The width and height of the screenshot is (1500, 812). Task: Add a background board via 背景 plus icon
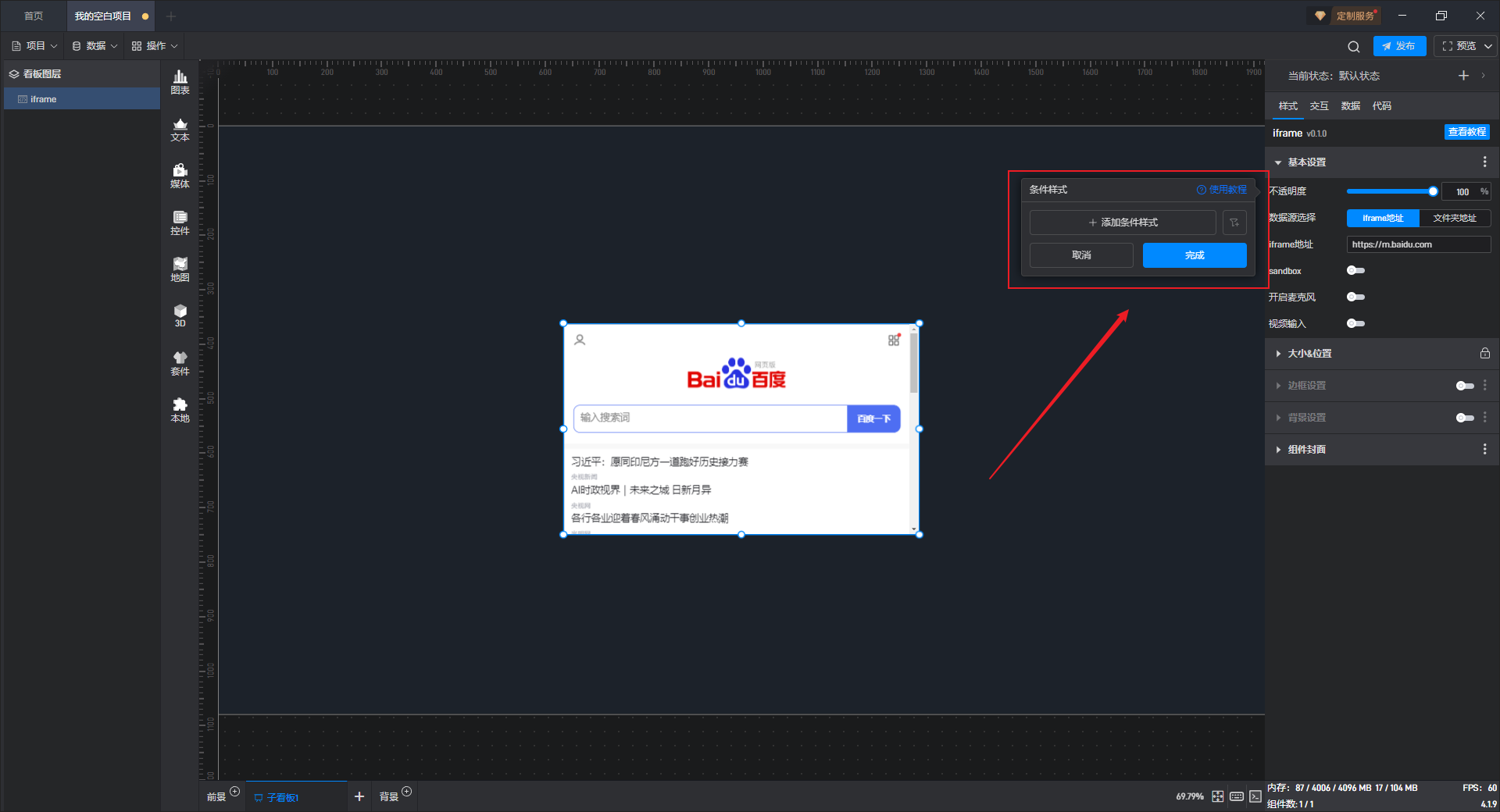point(406,792)
